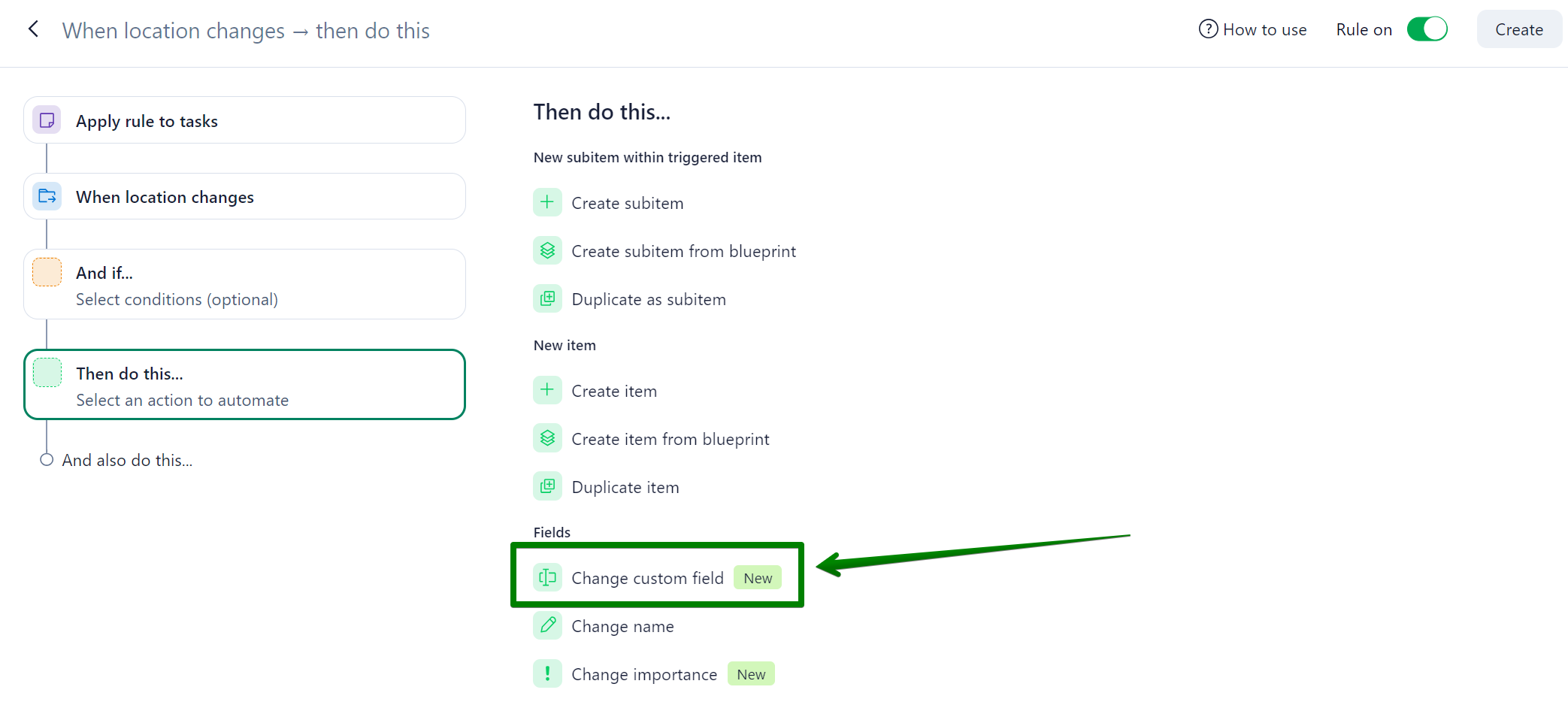Click the Create item from blueprint icon
The width and height of the screenshot is (1568, 708).
(547, 438)
